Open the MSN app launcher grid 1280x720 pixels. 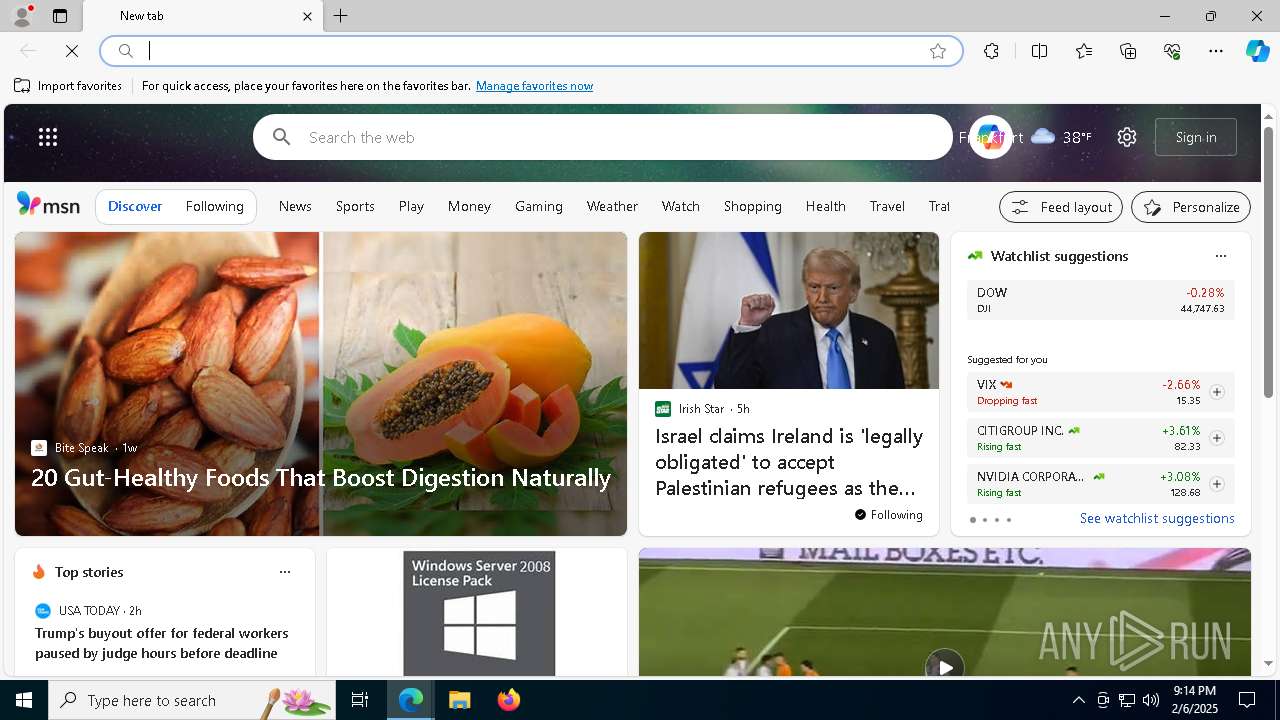[x=48, y=137]
